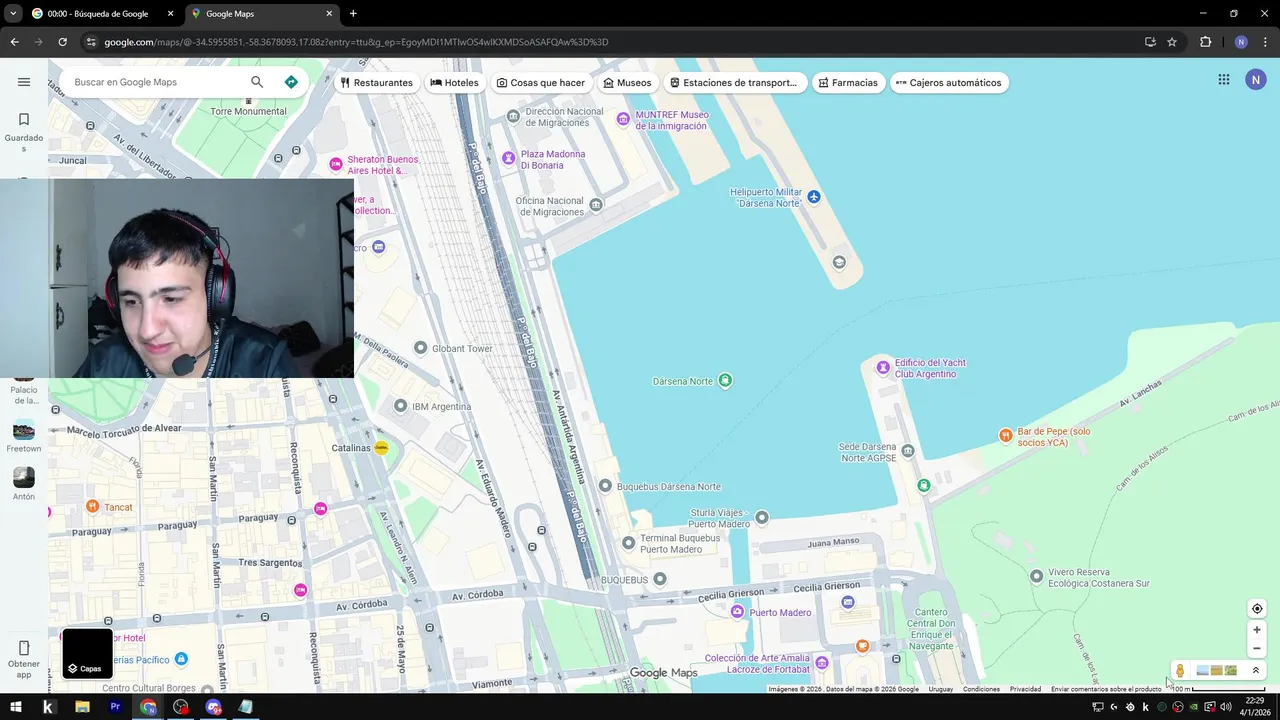Click the address bar URL
This screenshot has width=1280, height=720.
coord(356,42)
